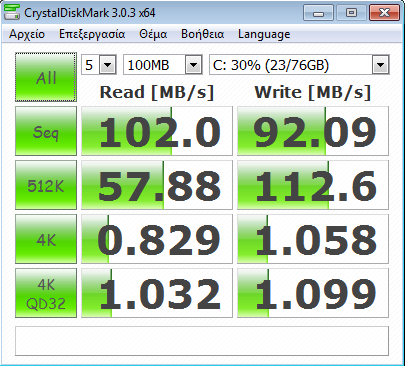This screenshot has width=405, height=366.
Task: Click the CrystalDiskMark app icon in title bar
Action: [x=12, y=12]
